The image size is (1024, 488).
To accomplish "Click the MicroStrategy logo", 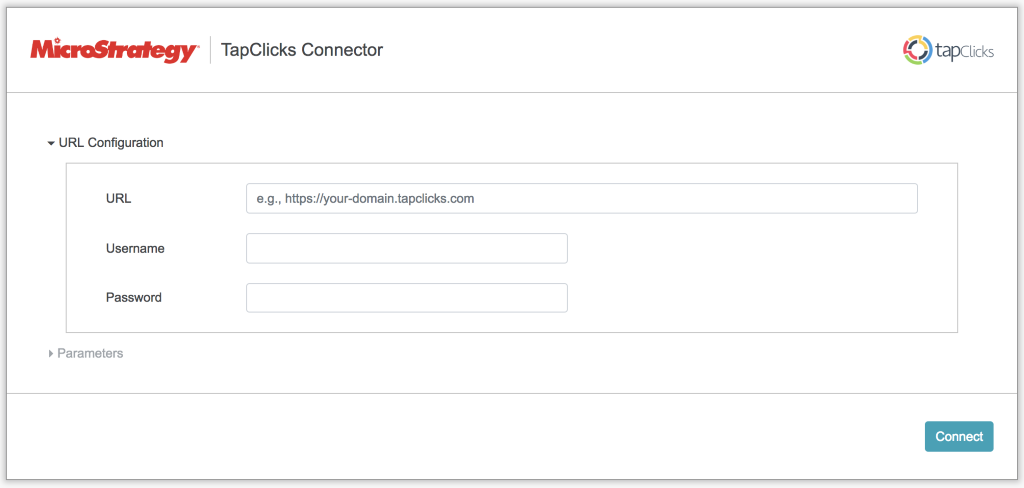I will 114,50.
